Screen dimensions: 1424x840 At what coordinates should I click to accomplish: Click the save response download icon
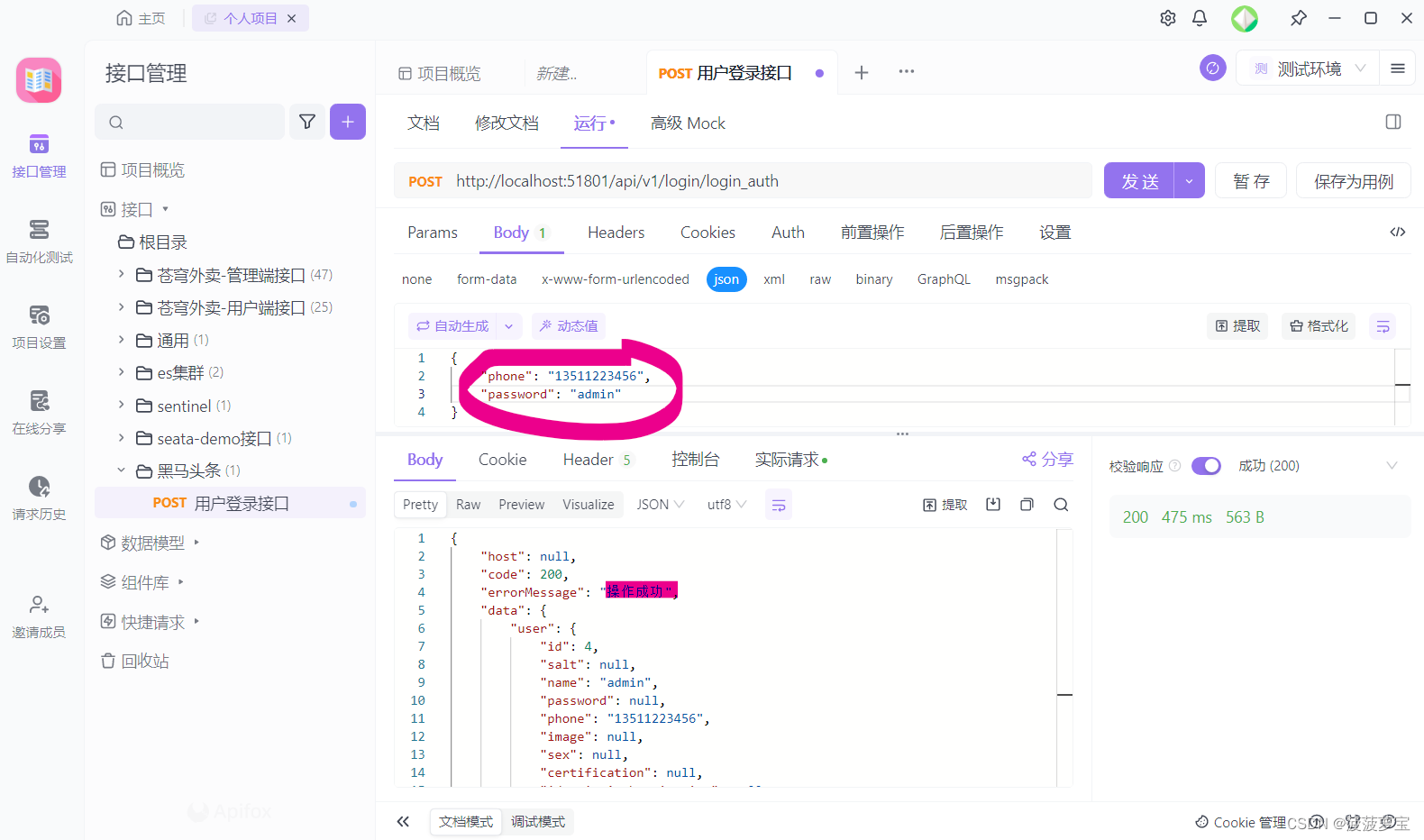tap(993, 505)
